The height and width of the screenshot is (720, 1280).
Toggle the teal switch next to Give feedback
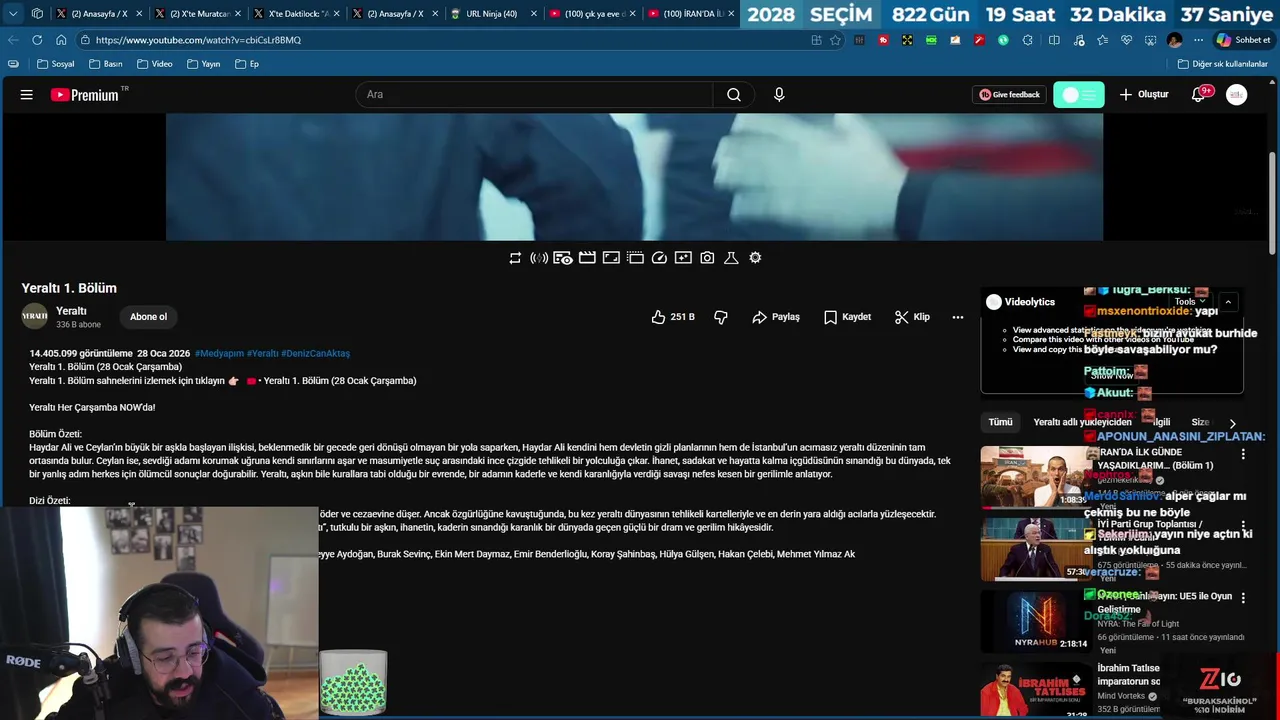(x=1079, y=95)
